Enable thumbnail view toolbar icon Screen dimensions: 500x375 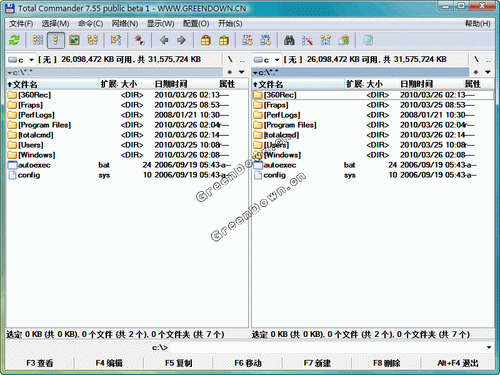tap(74, 40)
